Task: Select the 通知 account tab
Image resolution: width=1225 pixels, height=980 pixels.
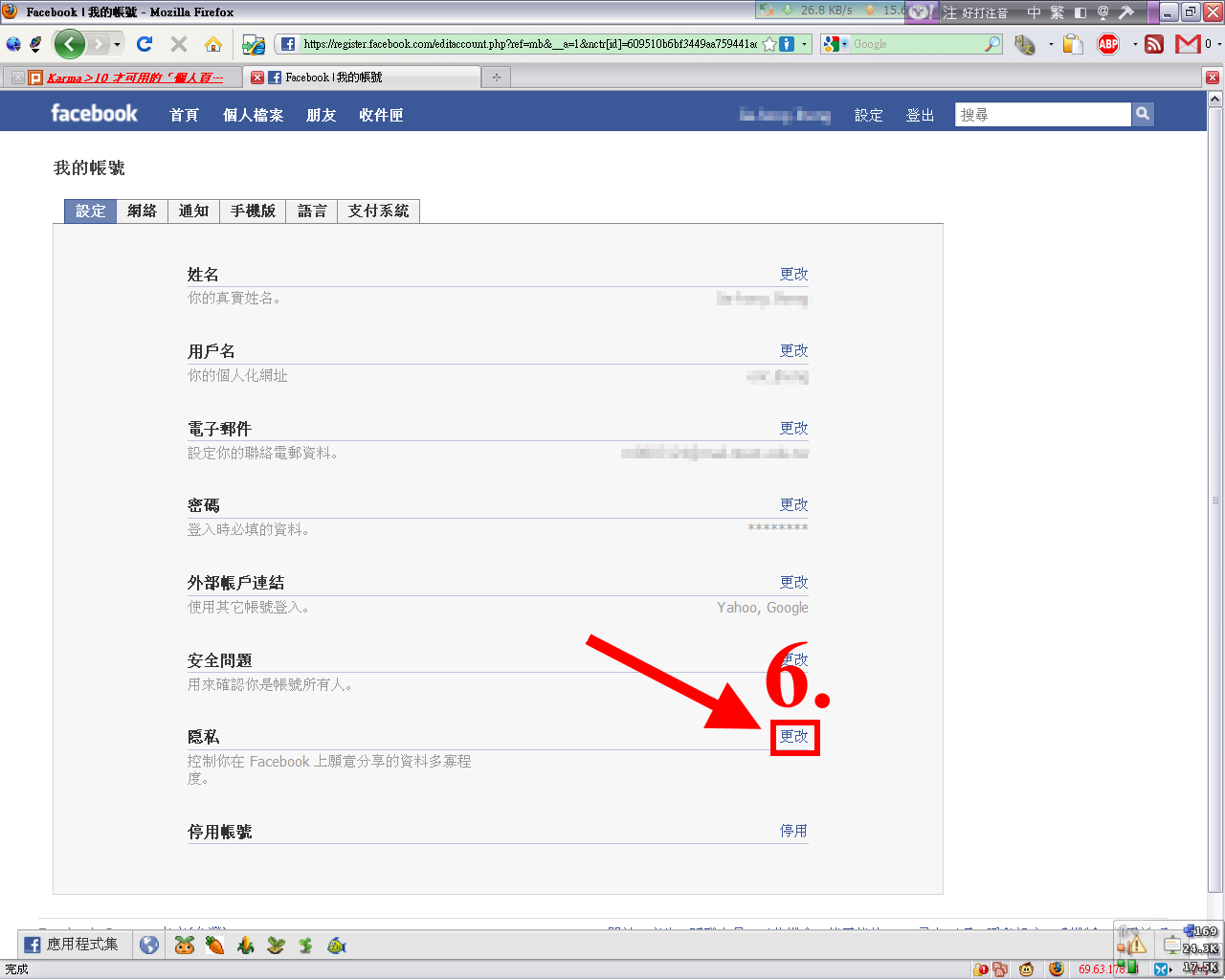Action: [193, 211]
